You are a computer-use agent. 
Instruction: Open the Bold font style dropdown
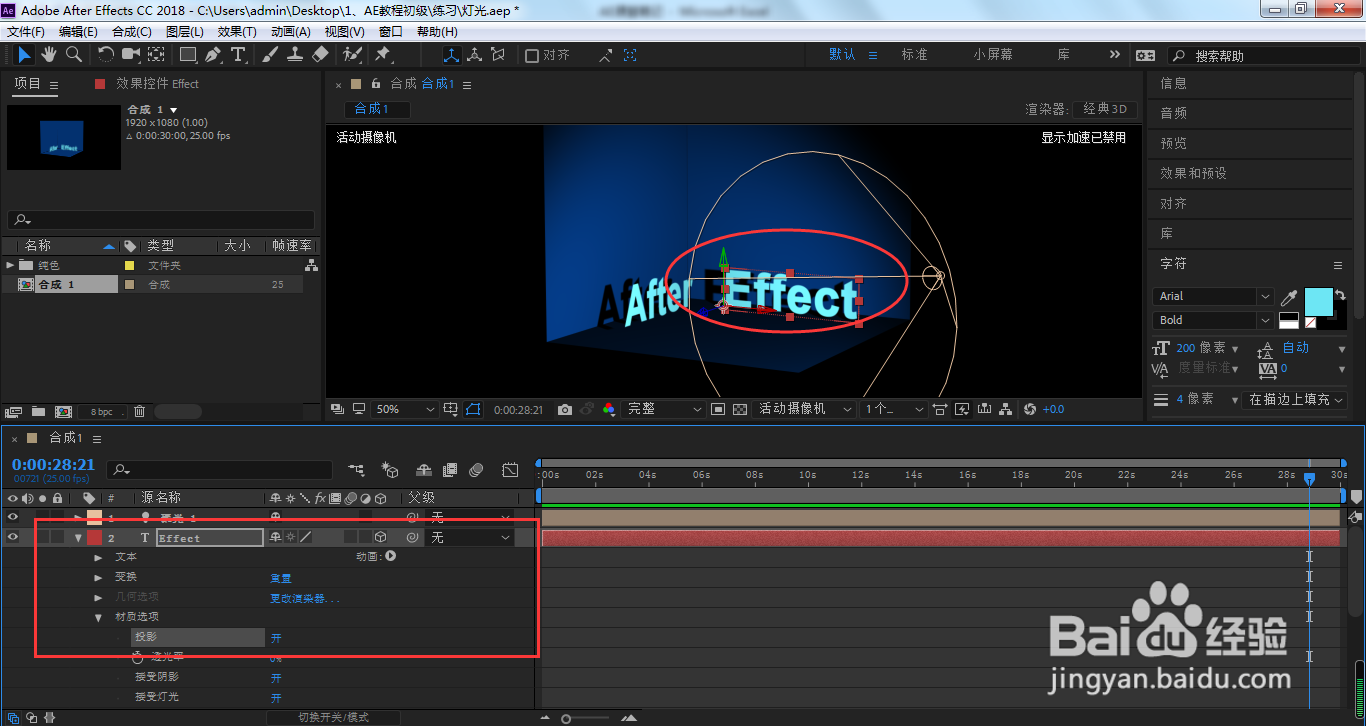coord(1214,320)
